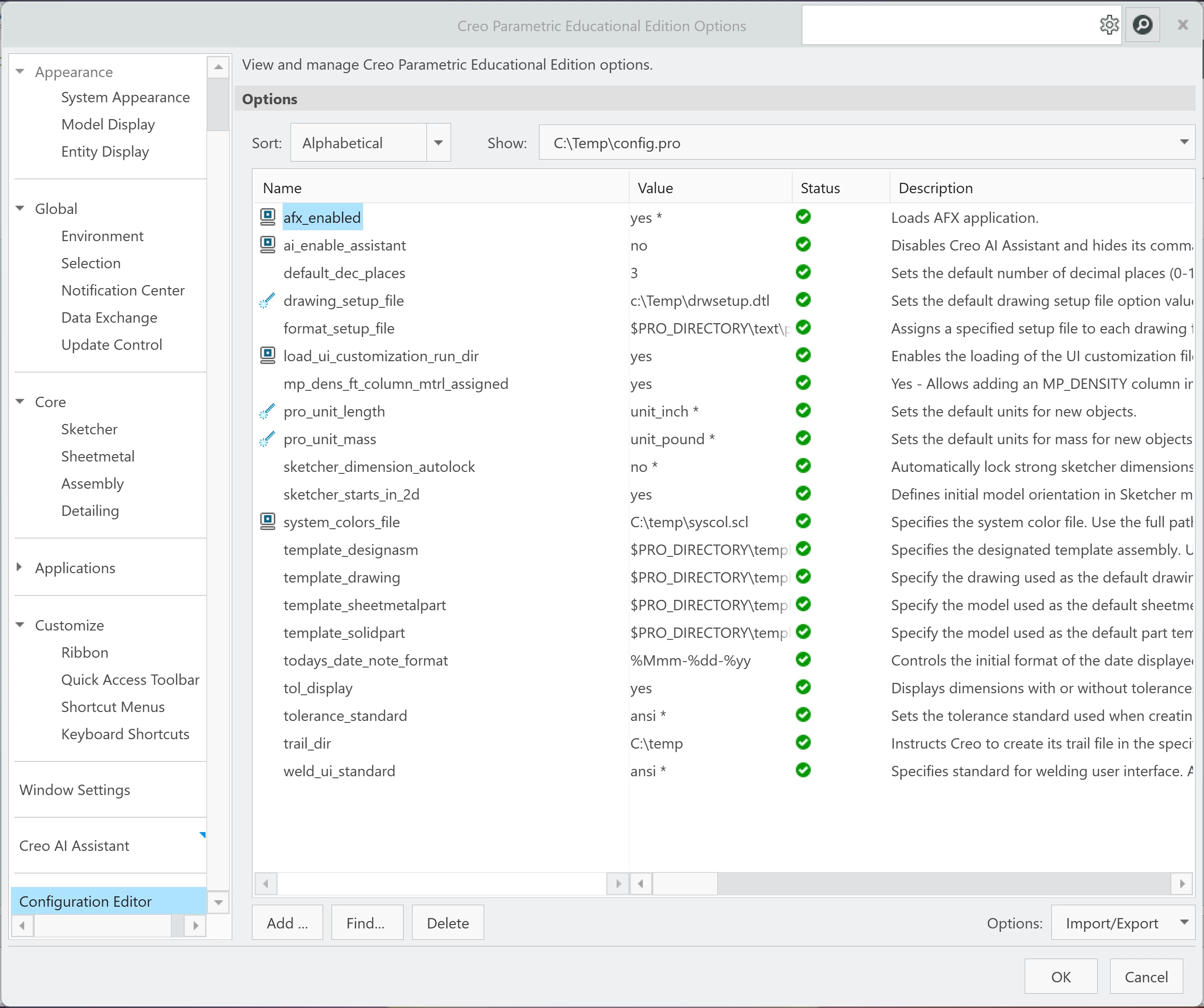This screenshot has height=1008, width=1204.
Task: Click the green status check for default_dec_places
Action: 803,272
